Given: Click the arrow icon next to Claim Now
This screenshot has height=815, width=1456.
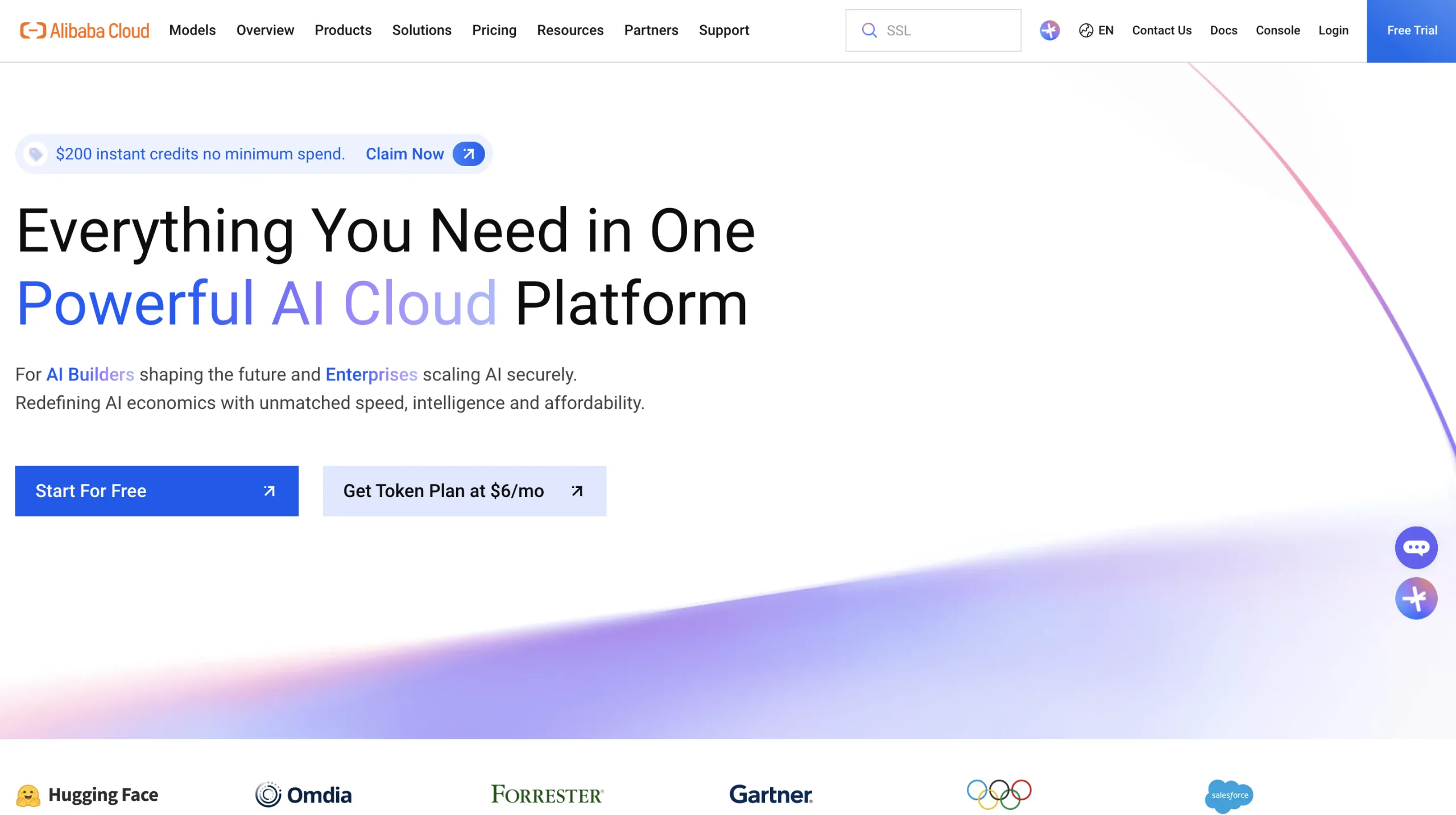Looking at the screenshot, I should [x=469, y=154].
